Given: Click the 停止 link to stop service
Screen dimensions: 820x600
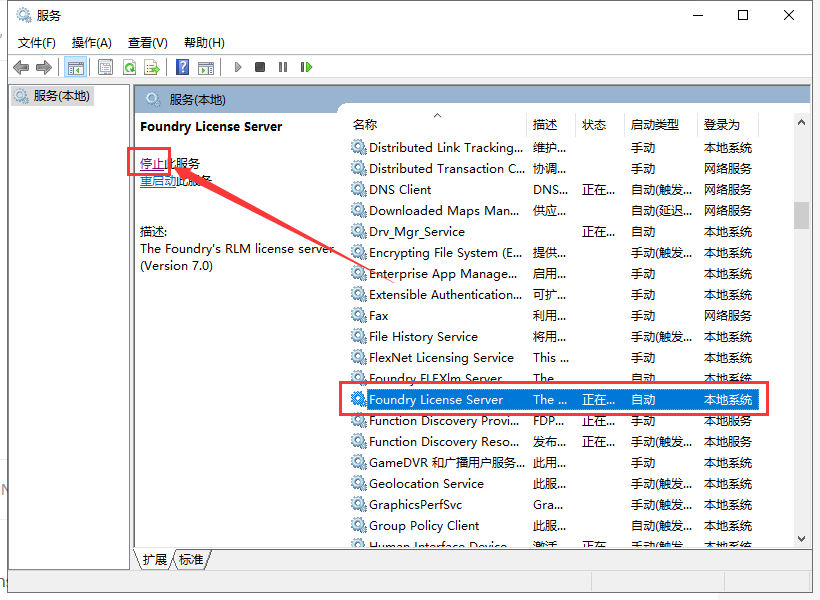Looking at the screenshot, I should [151, 163].
